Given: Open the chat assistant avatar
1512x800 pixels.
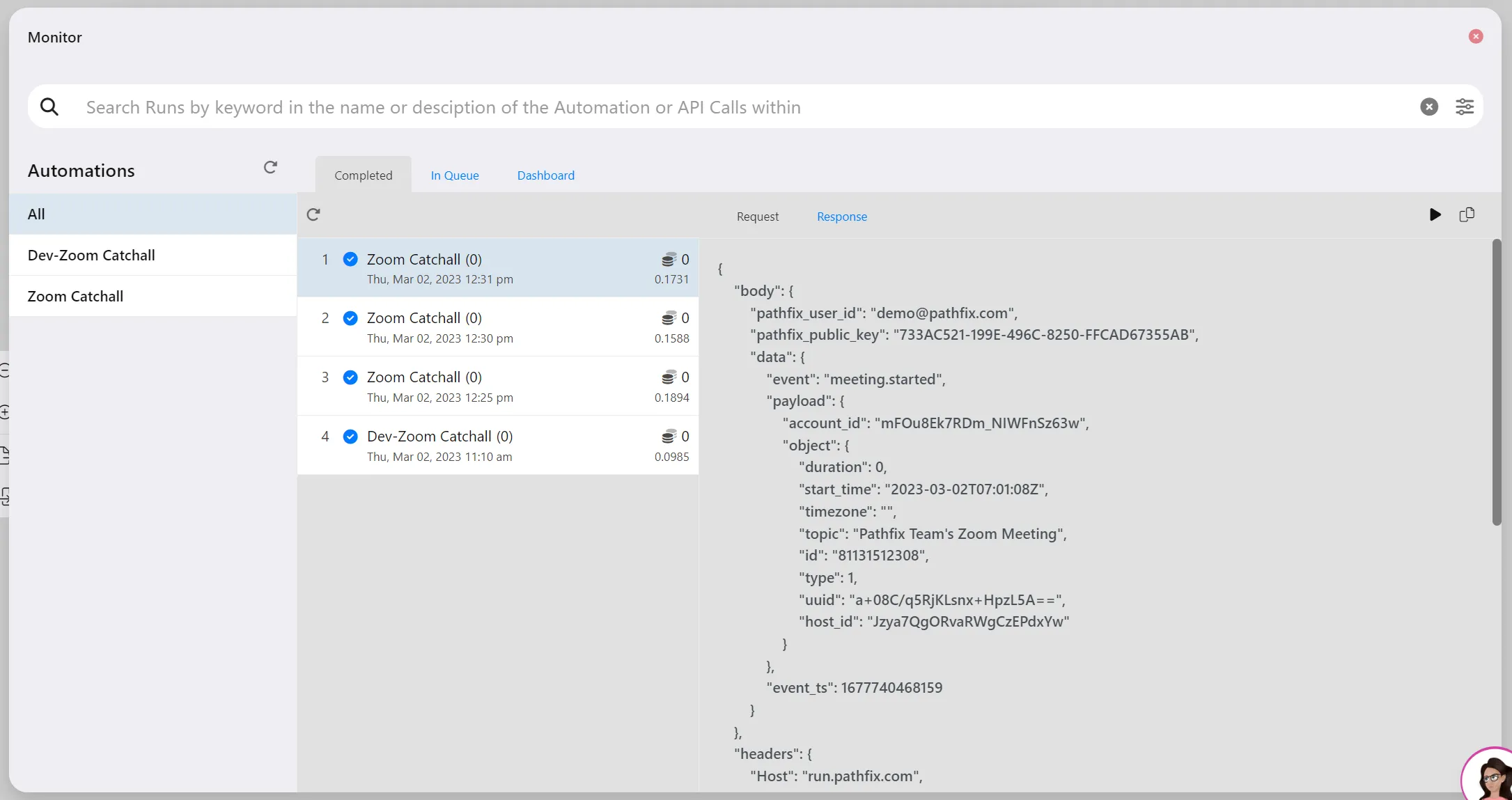Looking at the screenshot, I should tap(1488, 775).
